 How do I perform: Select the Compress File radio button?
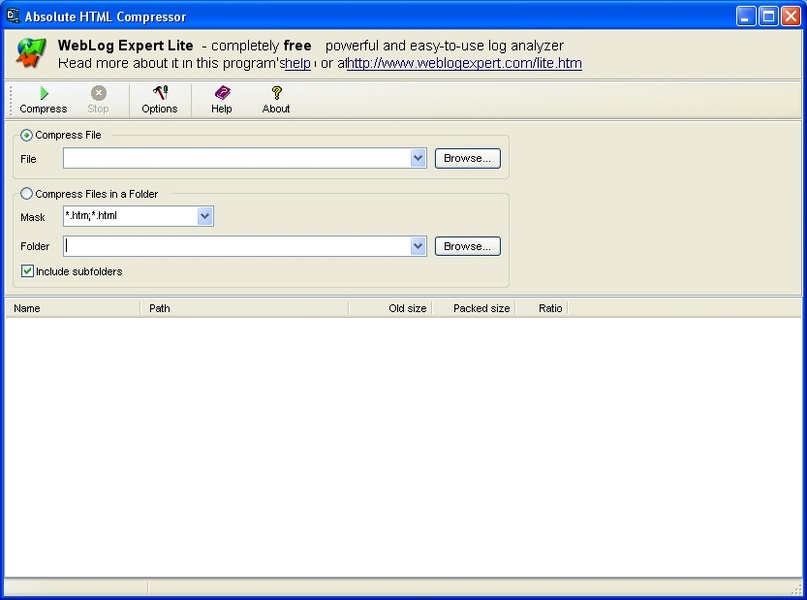[26, 135]
